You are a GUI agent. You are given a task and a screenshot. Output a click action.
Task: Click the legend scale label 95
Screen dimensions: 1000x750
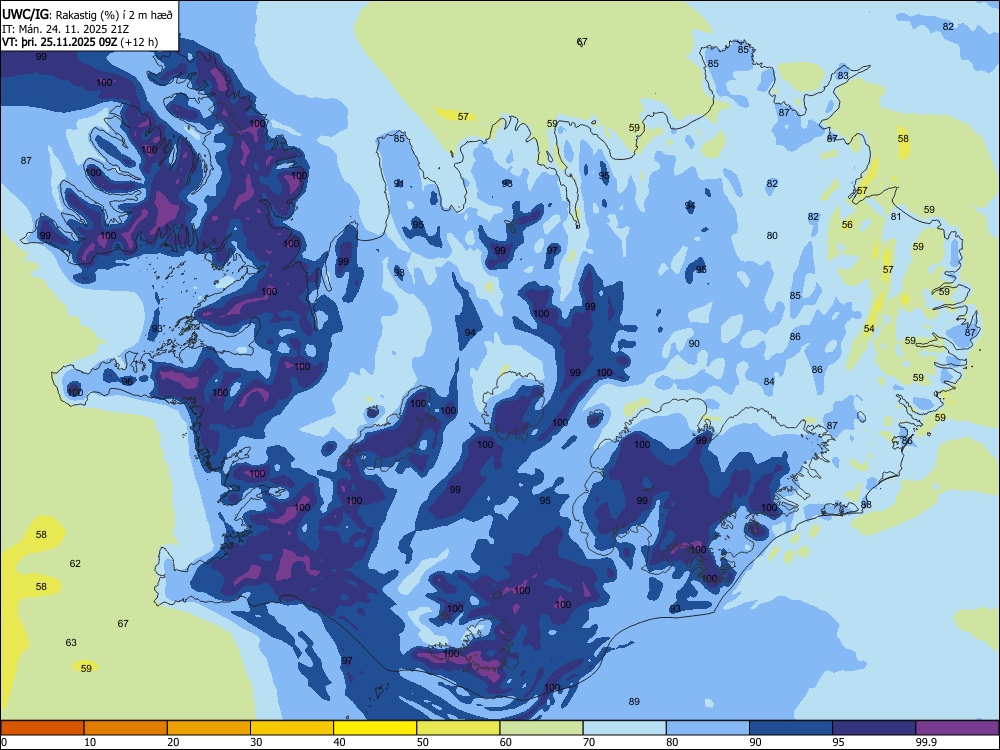coord(839,742)
